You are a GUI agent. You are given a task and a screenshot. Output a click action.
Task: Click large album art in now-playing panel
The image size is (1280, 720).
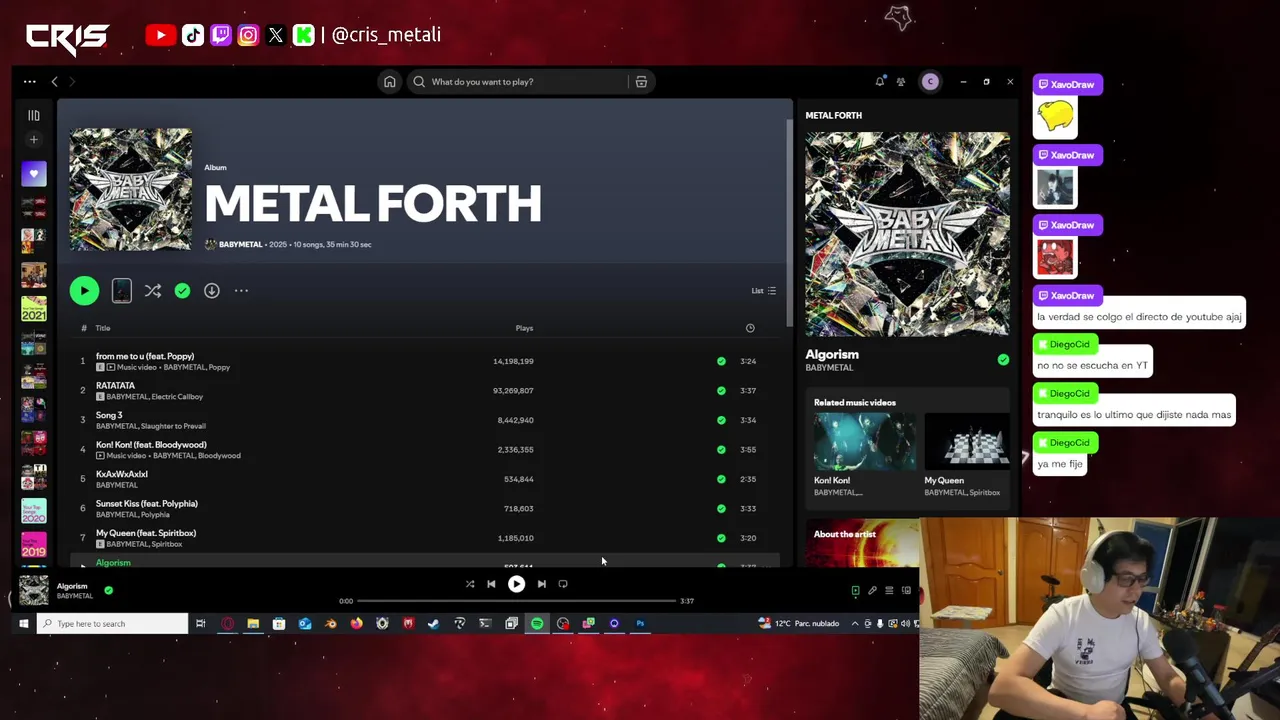pyautogui.click(x=908, y=234)
